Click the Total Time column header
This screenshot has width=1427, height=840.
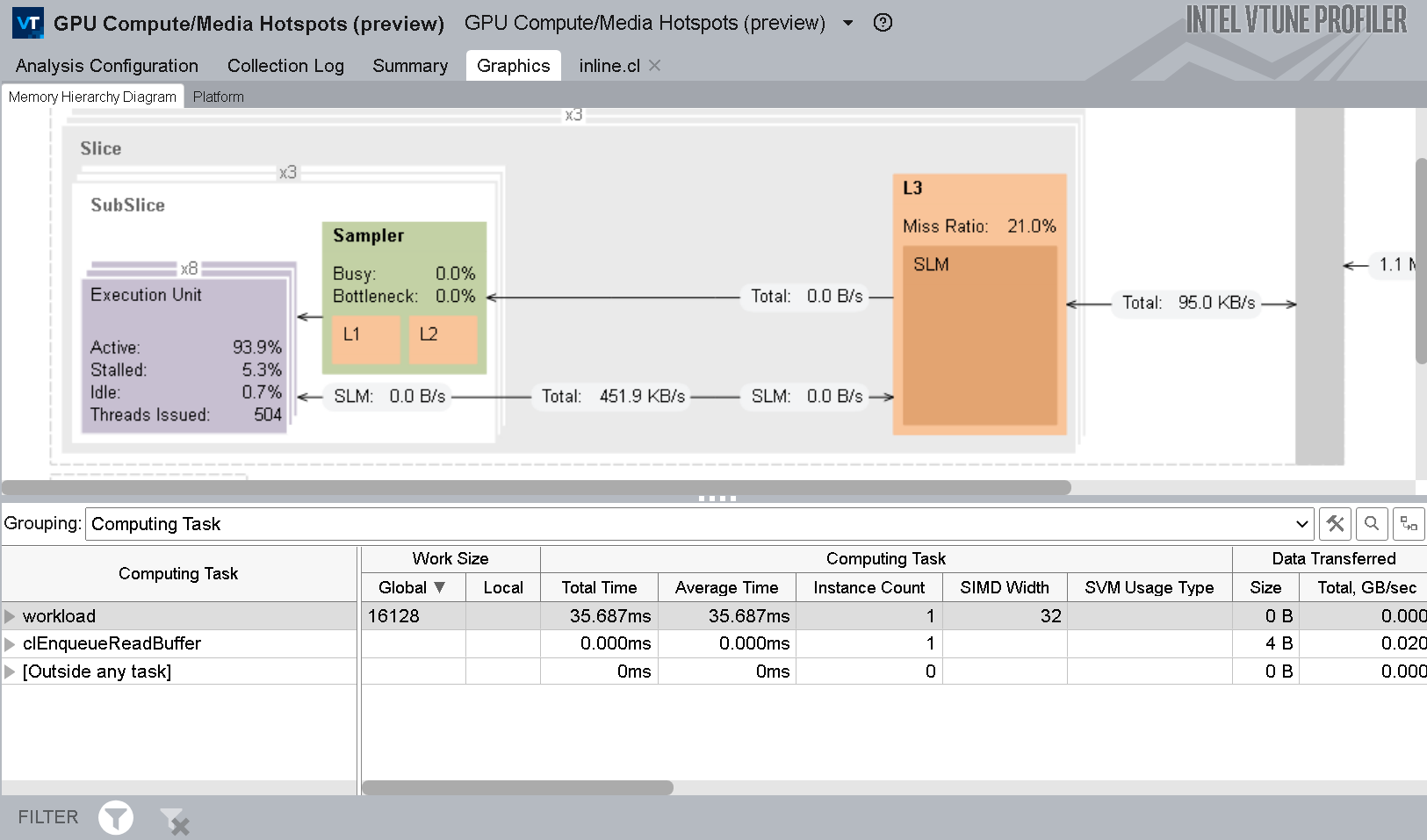tap(599, 587)
